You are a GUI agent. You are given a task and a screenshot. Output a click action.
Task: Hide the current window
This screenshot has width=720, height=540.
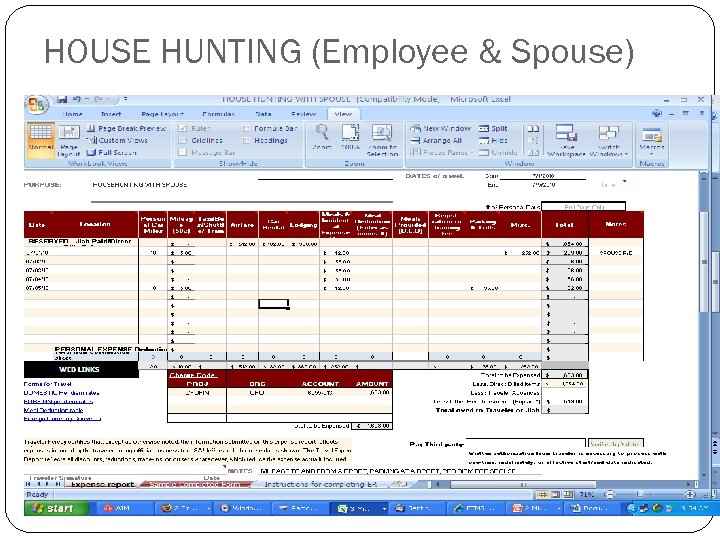coord(493,141)
